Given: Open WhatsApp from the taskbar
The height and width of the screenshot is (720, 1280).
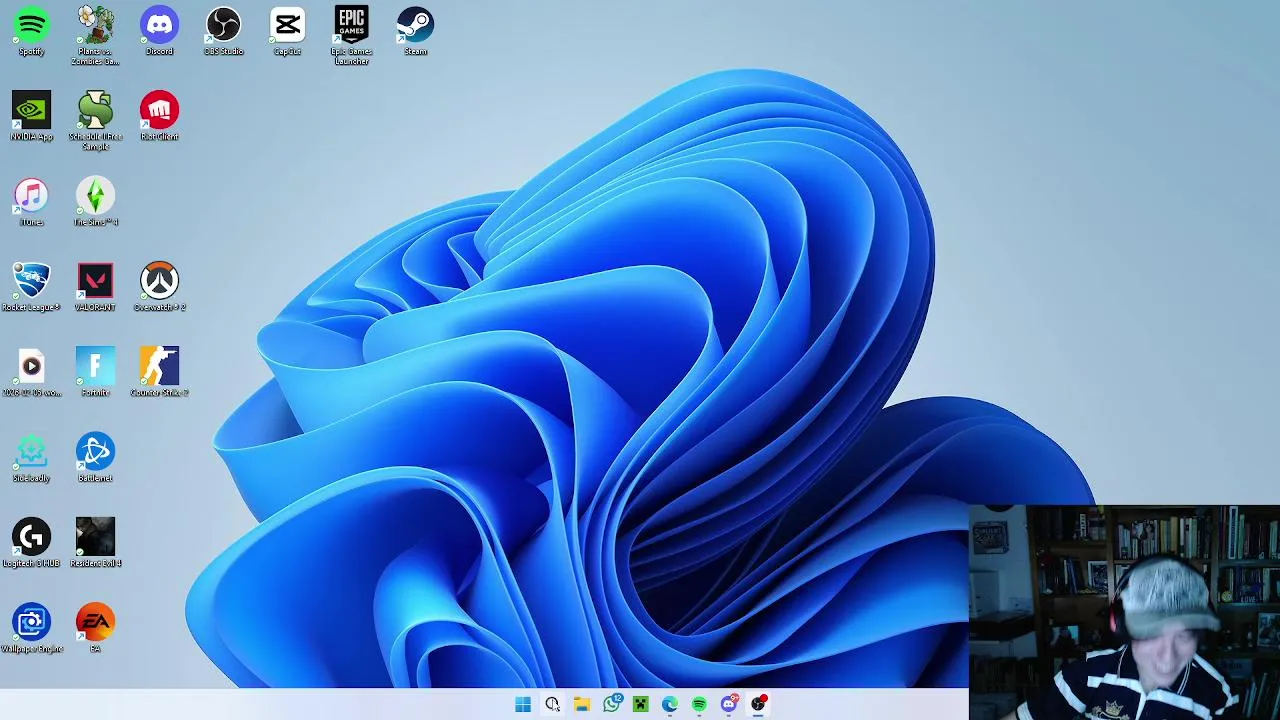Looking at the screenshot, I should 611,705.
